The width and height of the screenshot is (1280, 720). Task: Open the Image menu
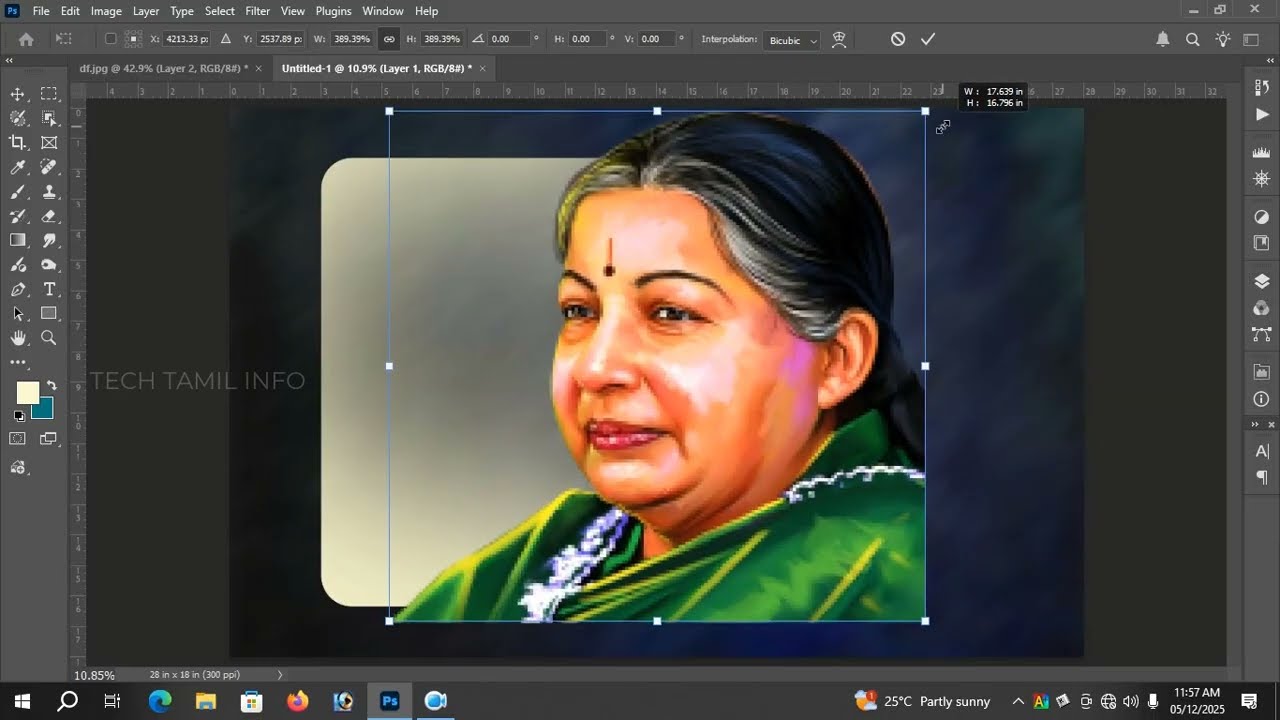106,11
